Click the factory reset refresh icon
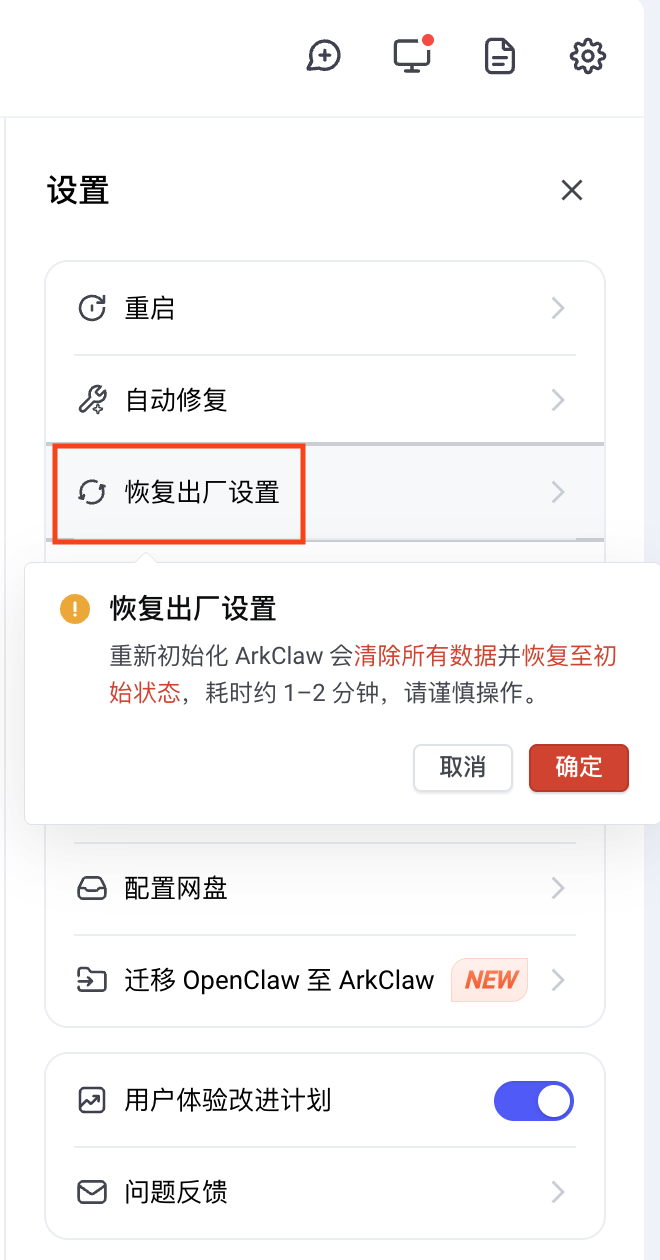The width and height of the screenshot is (660, 1260). (92, 492)
